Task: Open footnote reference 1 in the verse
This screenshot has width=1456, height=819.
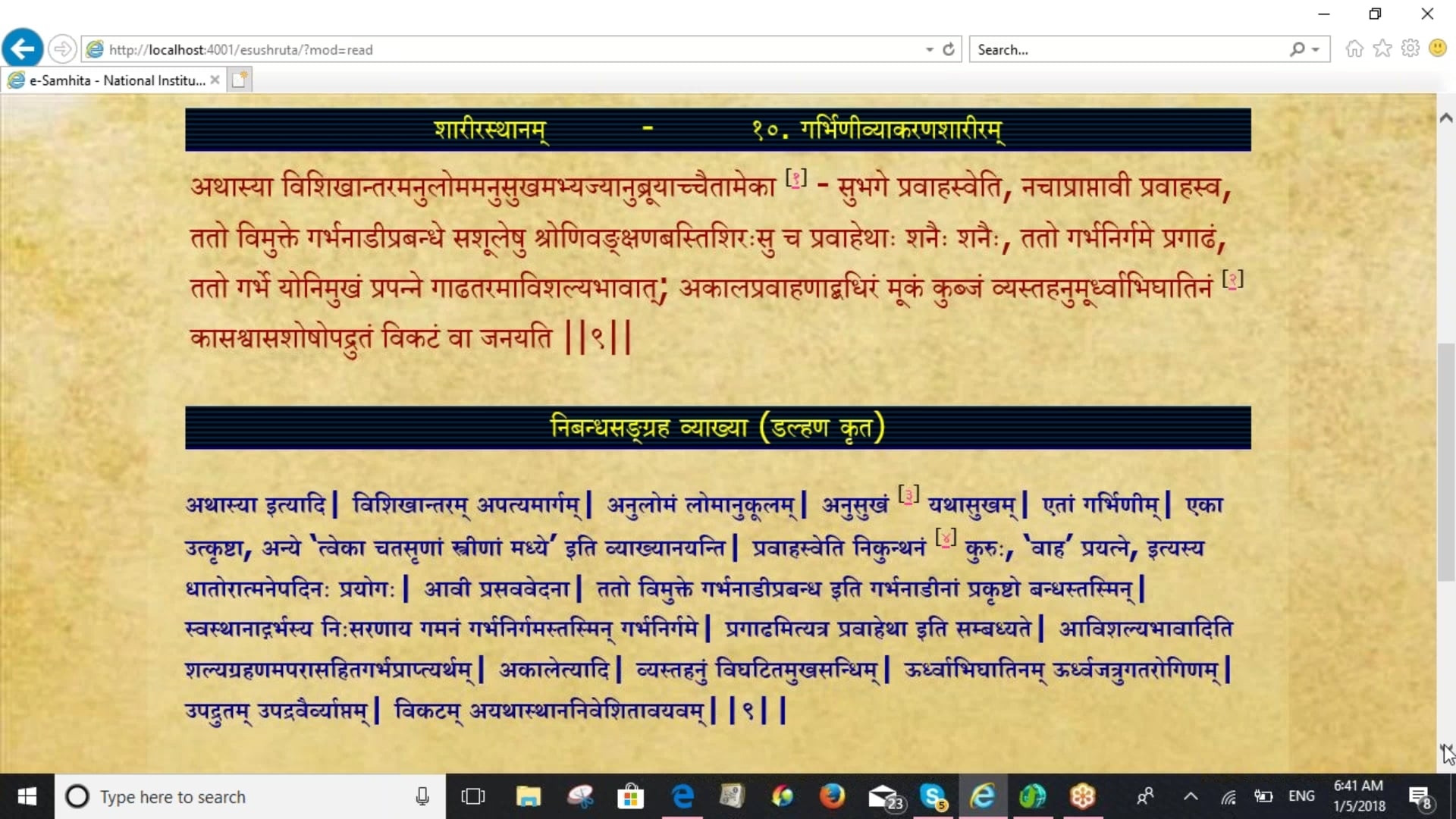Action: point(795,180)
